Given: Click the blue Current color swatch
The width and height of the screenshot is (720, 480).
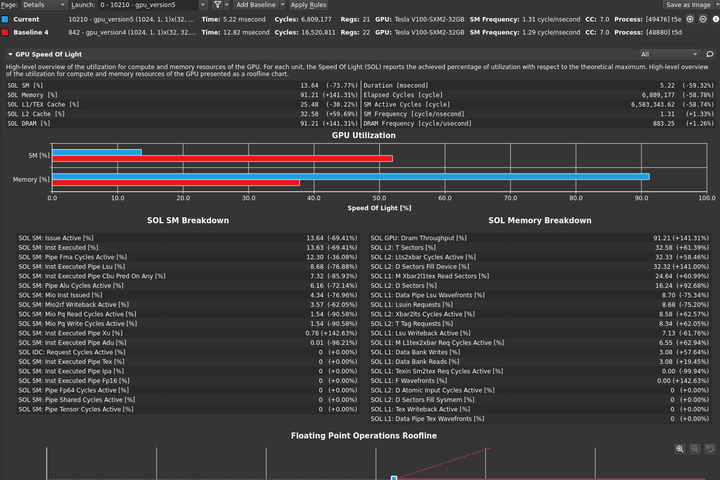Looking at the screenshot, I should [x=5, y=19].
